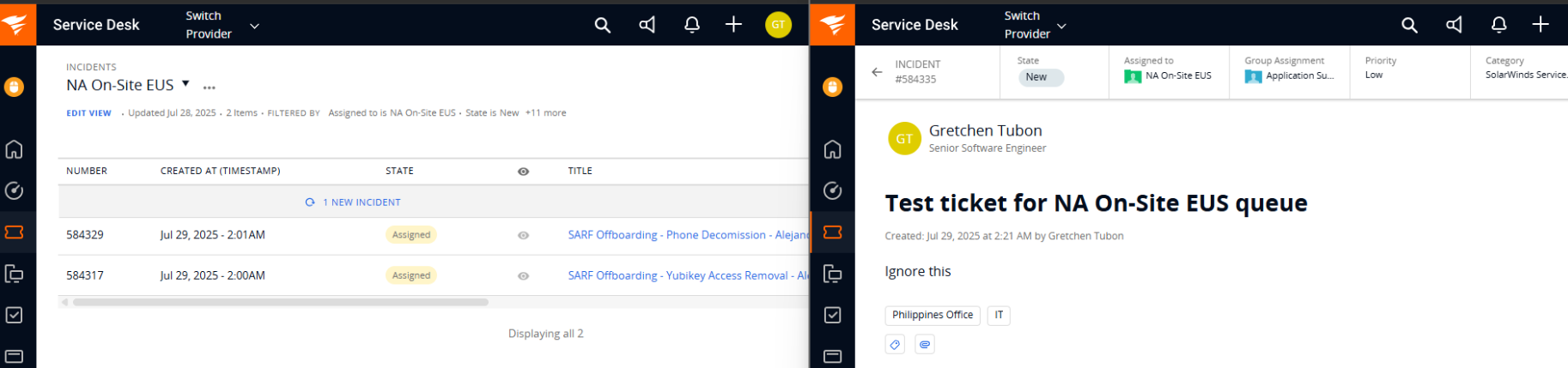Sort by CREATED AT (TIMESTAMP) column header
The height and width of the screenshot is (368, 1568).
coord(221,171)
